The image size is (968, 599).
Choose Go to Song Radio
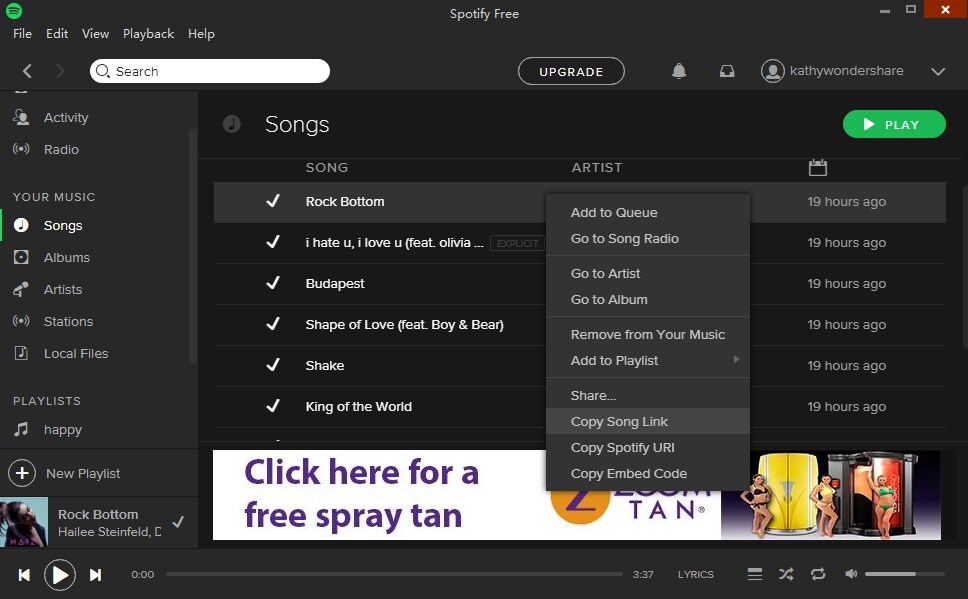(648, 238)
